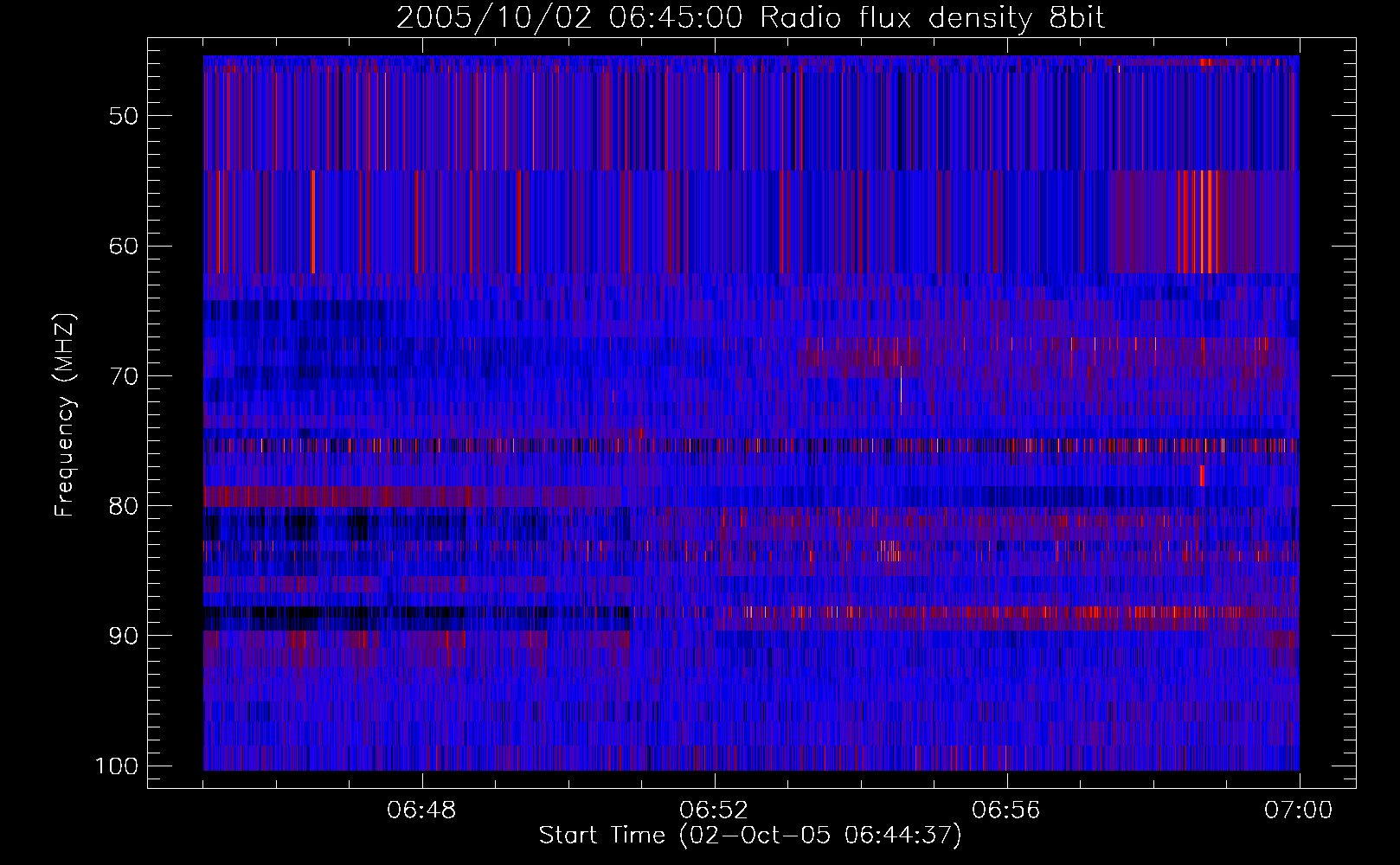Click the plot title "2005/10/02 06:45:00 Radio flux density 8bit"
Viewport: 1400px width, 865px height.
(x=750, y=18)
